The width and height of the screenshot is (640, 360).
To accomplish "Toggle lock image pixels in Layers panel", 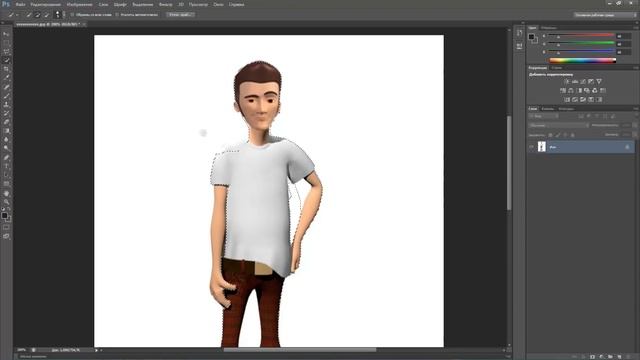I will coord(558,135).
